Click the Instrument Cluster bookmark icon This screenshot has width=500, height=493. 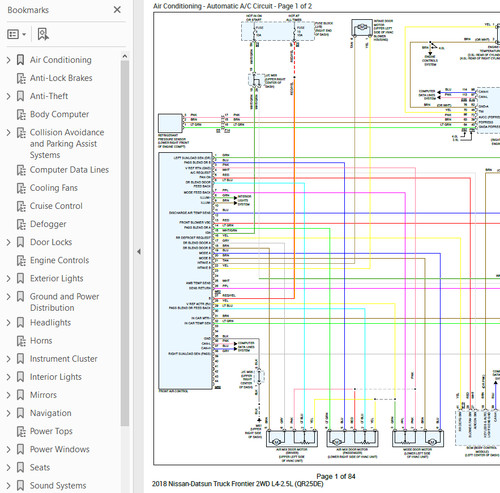point(20,359)
